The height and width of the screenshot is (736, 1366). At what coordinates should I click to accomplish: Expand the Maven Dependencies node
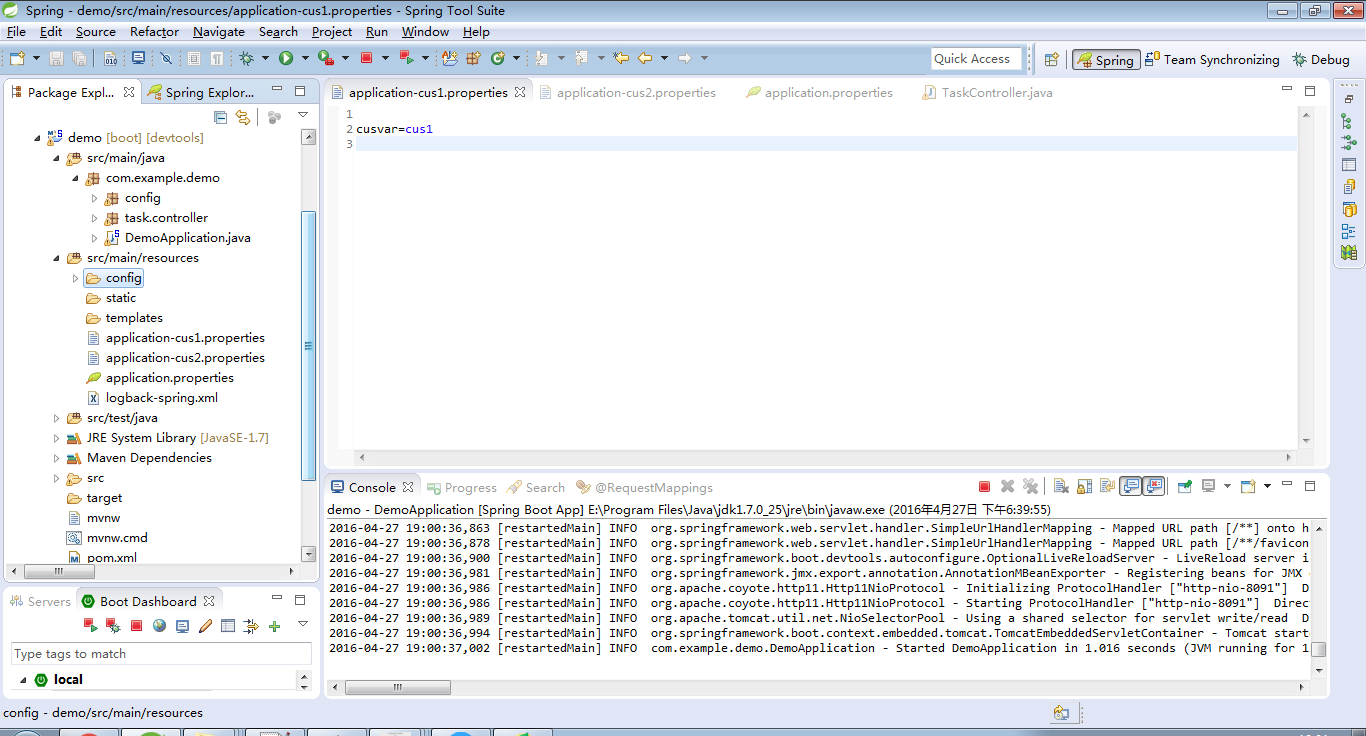click(57, 458)
